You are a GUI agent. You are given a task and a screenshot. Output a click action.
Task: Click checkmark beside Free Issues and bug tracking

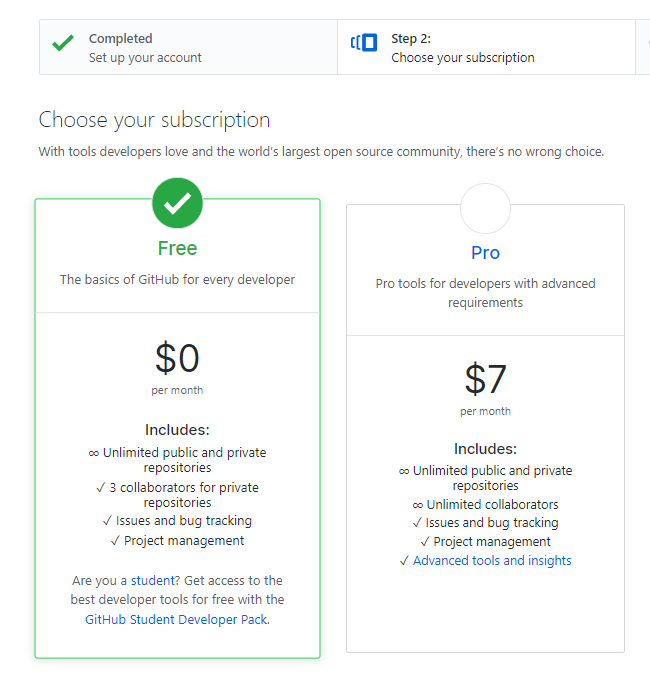point(108,520)
